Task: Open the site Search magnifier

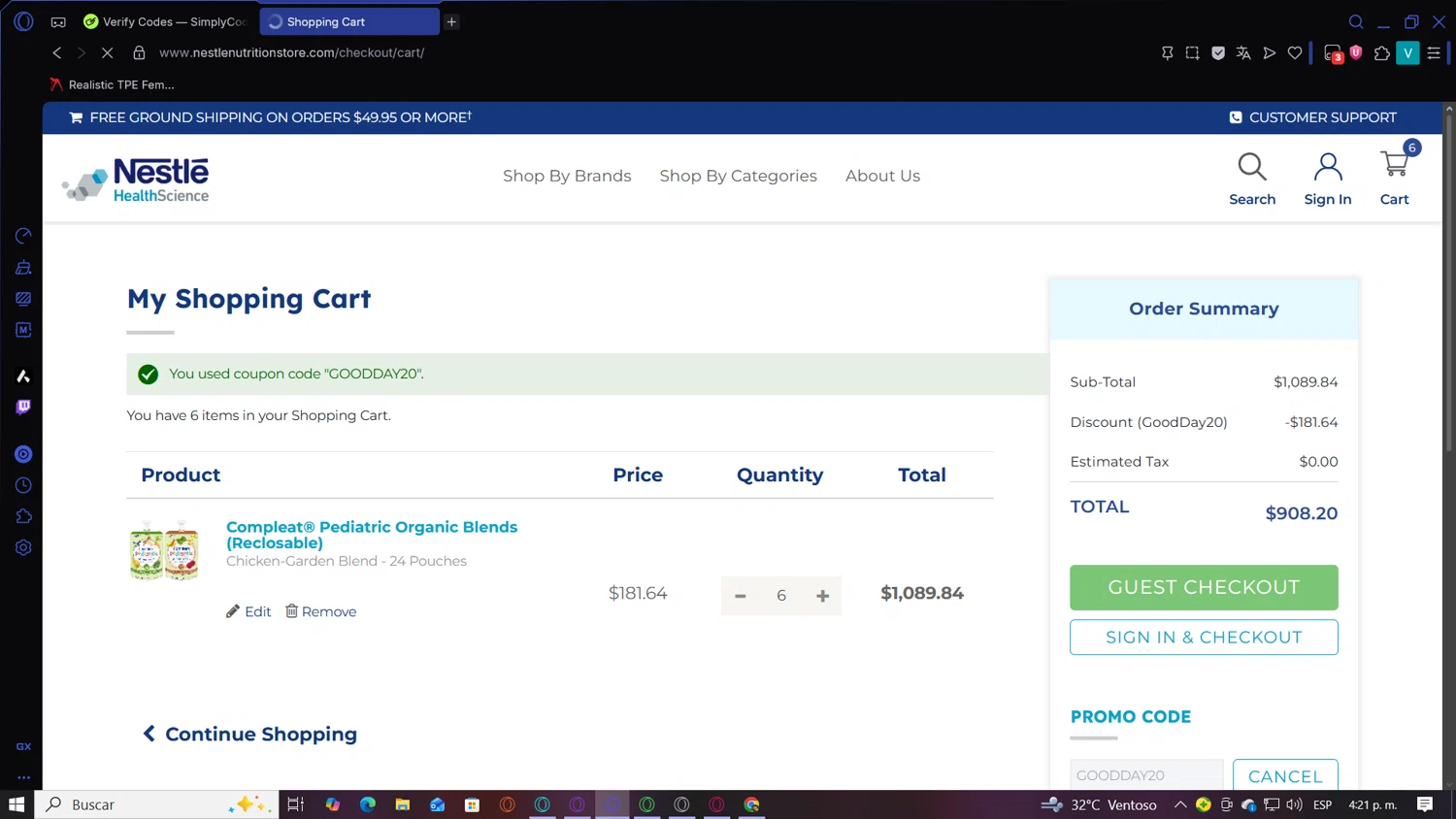Action: 1252,179
